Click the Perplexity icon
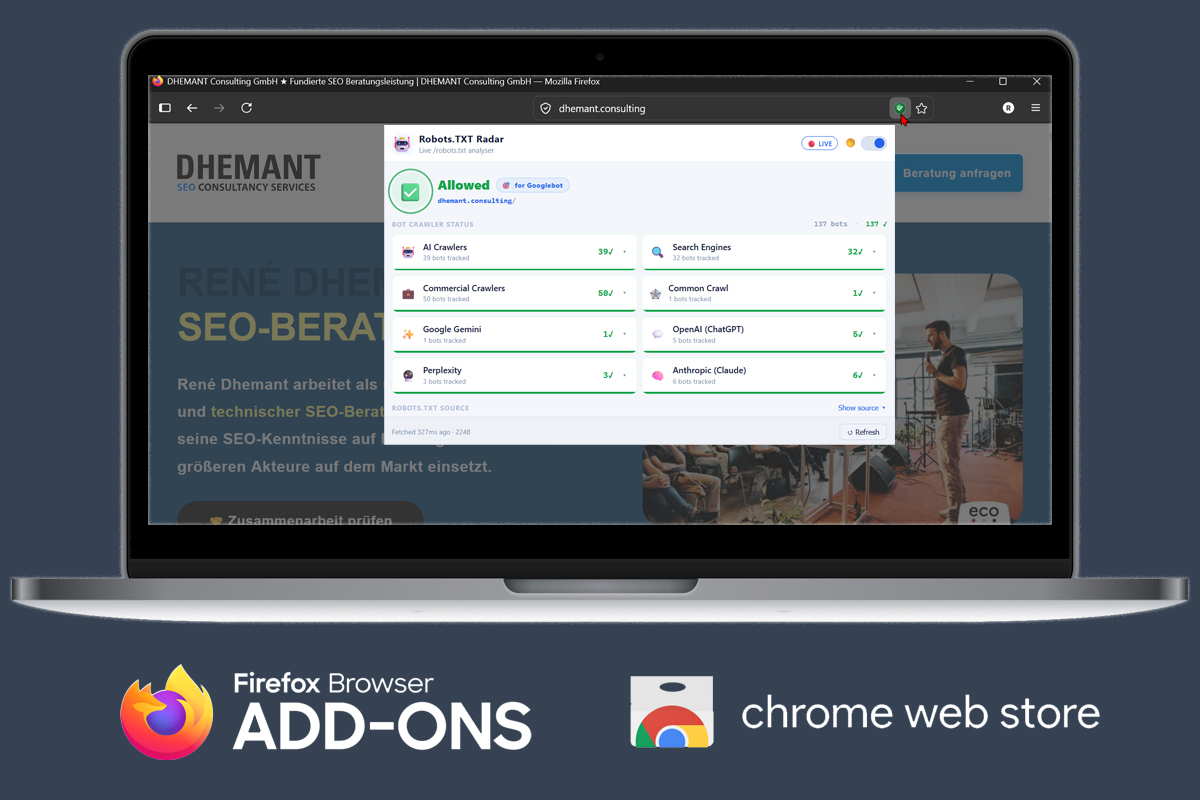The width and height of the screenshot is (1200, 800). 408,375
